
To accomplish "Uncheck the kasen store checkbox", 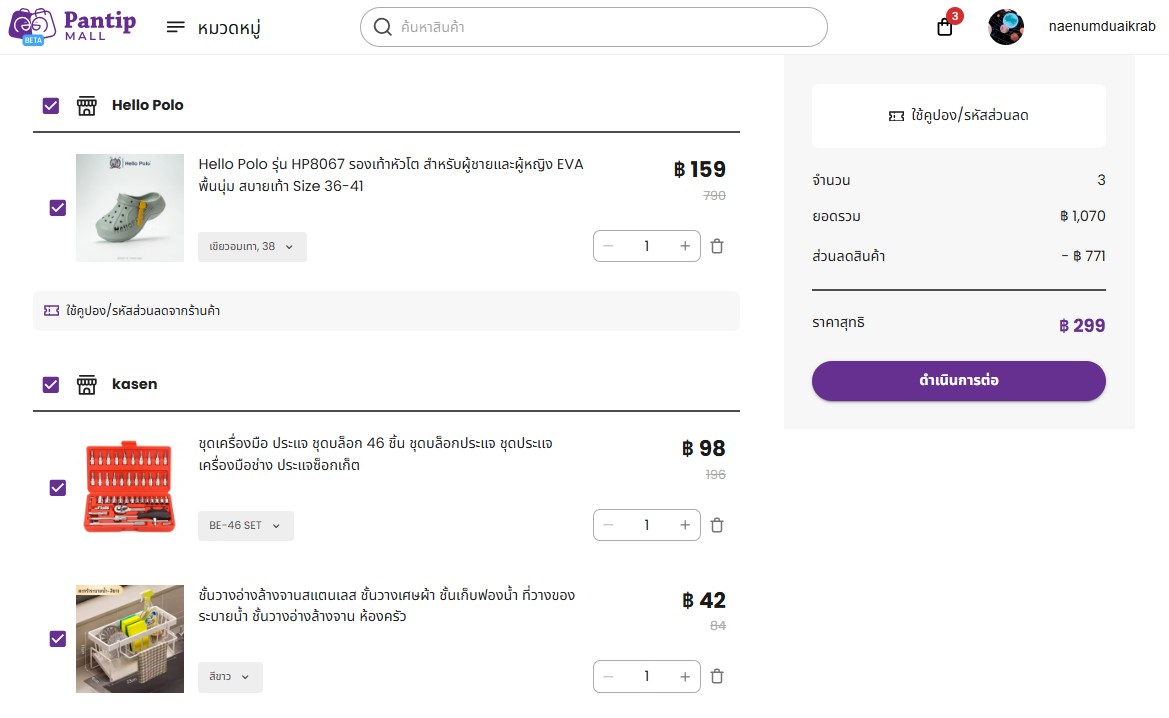I will click(x=51, y=385).
